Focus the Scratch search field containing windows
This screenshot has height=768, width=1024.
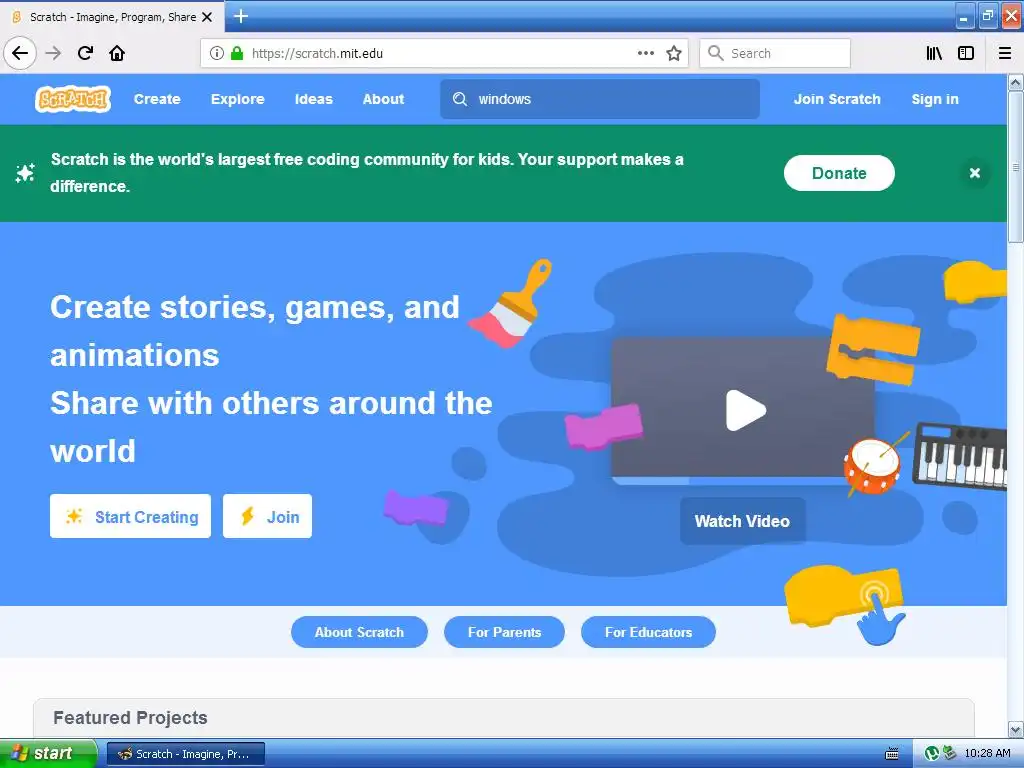[600, 99]
